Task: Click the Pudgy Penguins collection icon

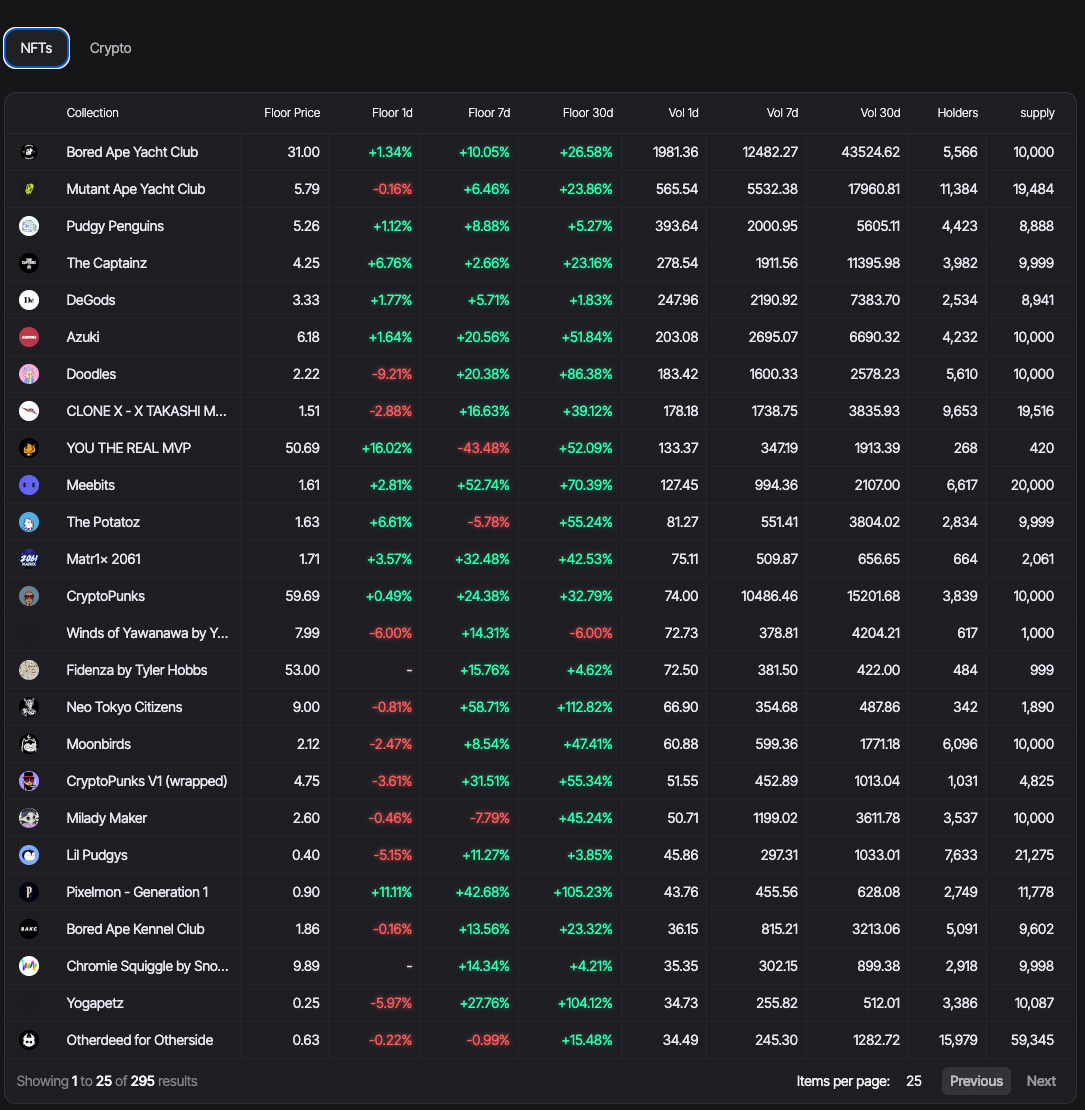Action: tap(29, 226)
